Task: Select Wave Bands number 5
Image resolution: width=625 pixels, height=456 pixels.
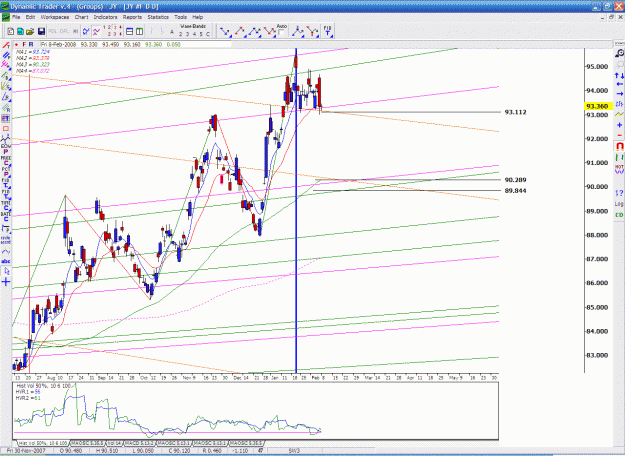Action: coord(201,34)
